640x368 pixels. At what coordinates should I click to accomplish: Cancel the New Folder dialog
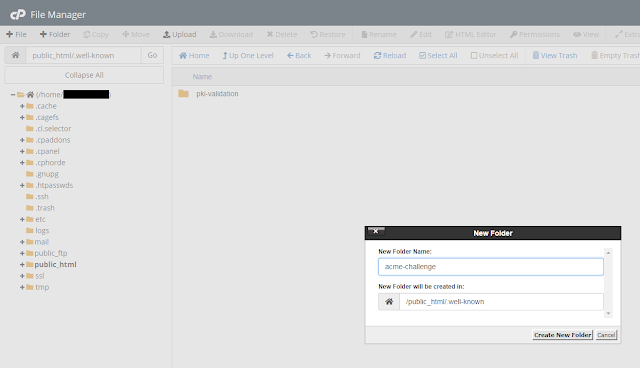(x=606, y=335)
